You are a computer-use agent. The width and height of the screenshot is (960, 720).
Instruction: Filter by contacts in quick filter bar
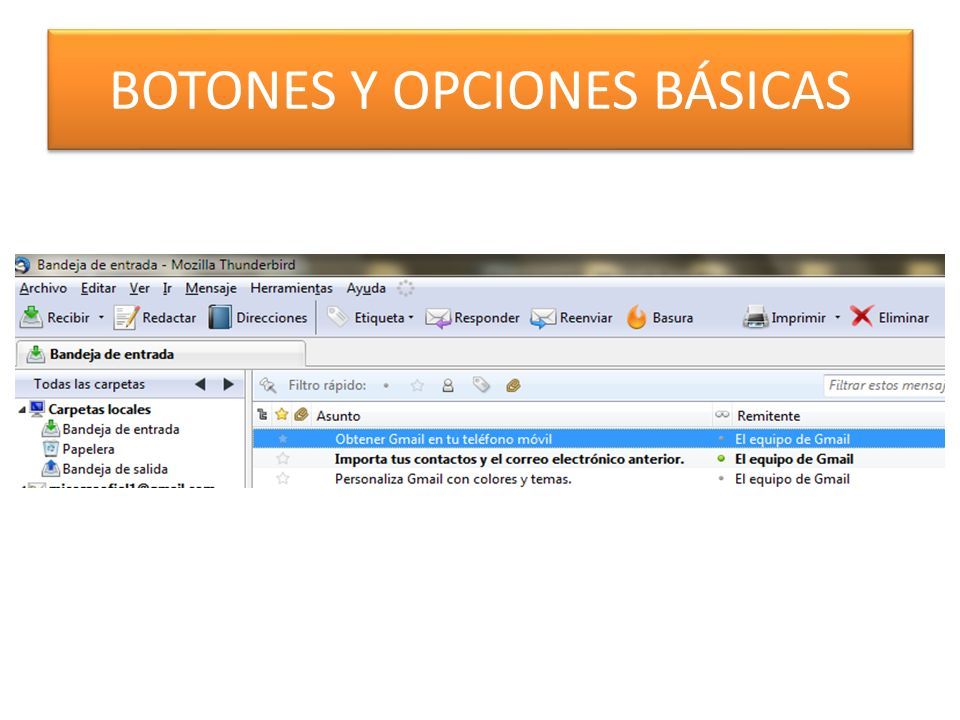448,385
